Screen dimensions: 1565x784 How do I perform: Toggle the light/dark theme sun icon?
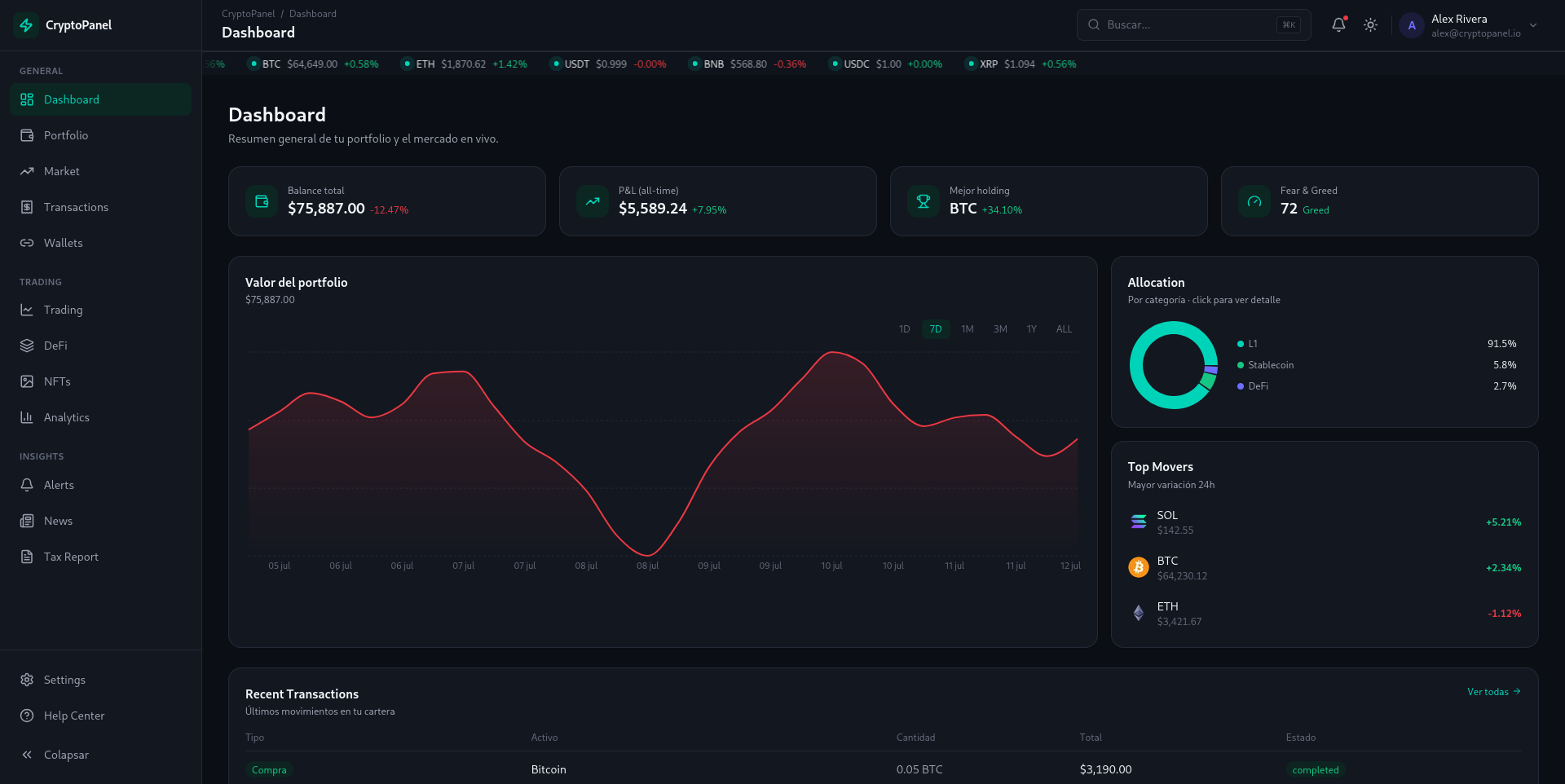1371,25
